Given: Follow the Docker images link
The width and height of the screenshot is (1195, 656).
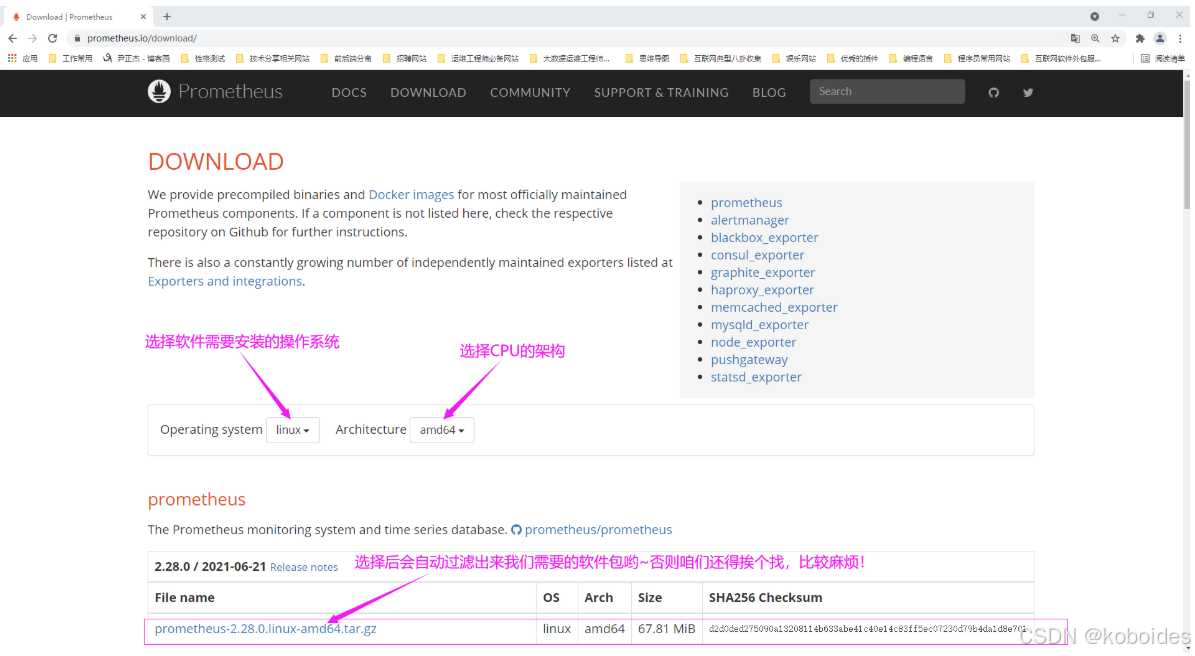Looking at the screenshot, I should click(411, 194).
